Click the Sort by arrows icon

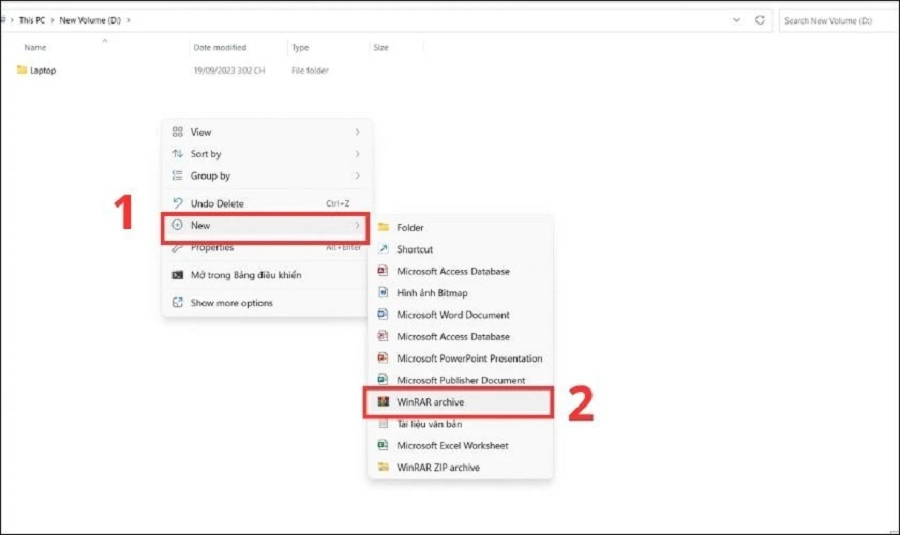177,154
